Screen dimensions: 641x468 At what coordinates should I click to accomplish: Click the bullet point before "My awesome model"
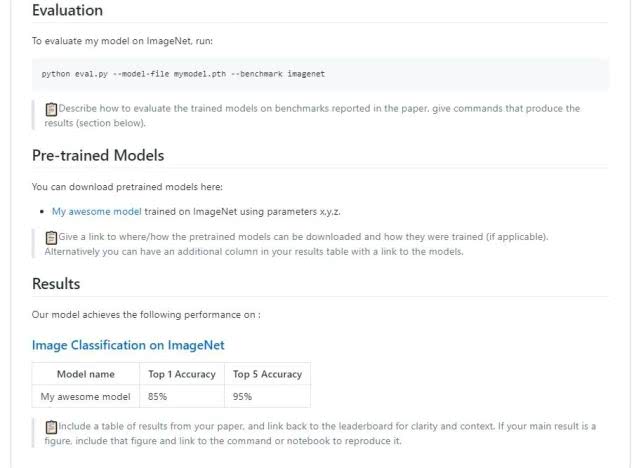pyautogui.click(x=41, y=212)
